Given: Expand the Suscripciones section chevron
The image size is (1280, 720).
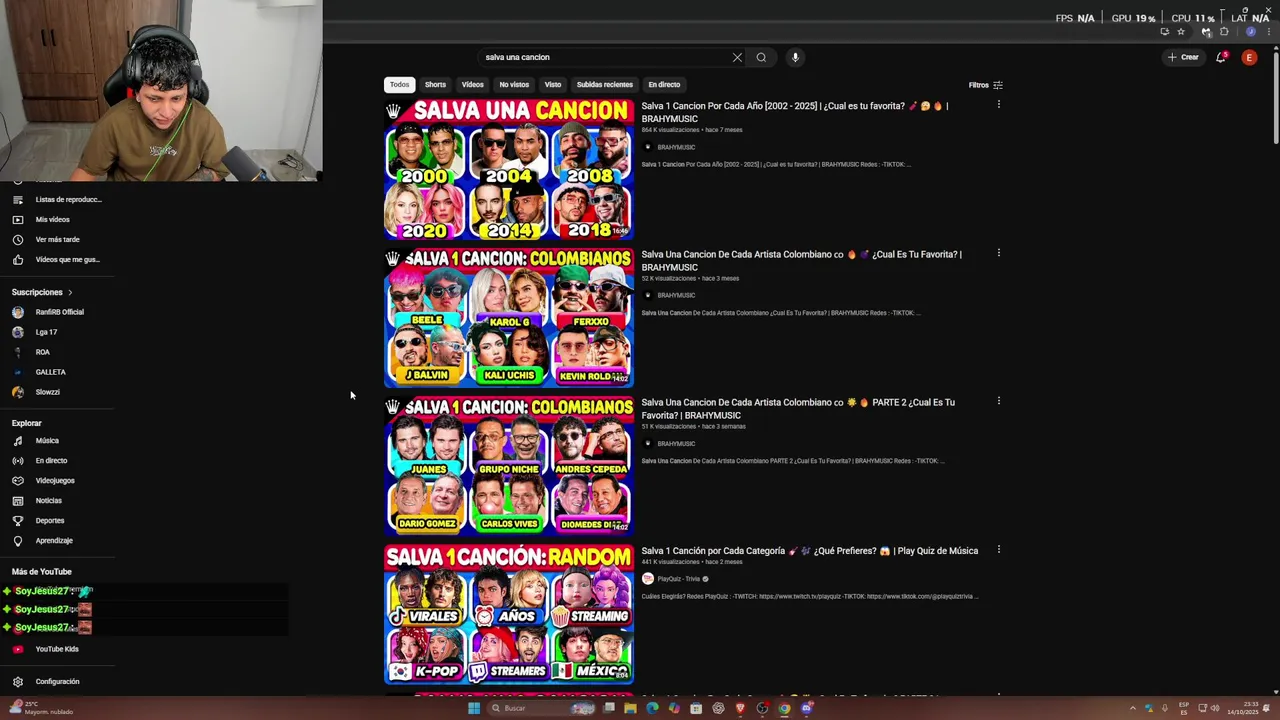Looking at the screenshot, I should pos(70,292).
